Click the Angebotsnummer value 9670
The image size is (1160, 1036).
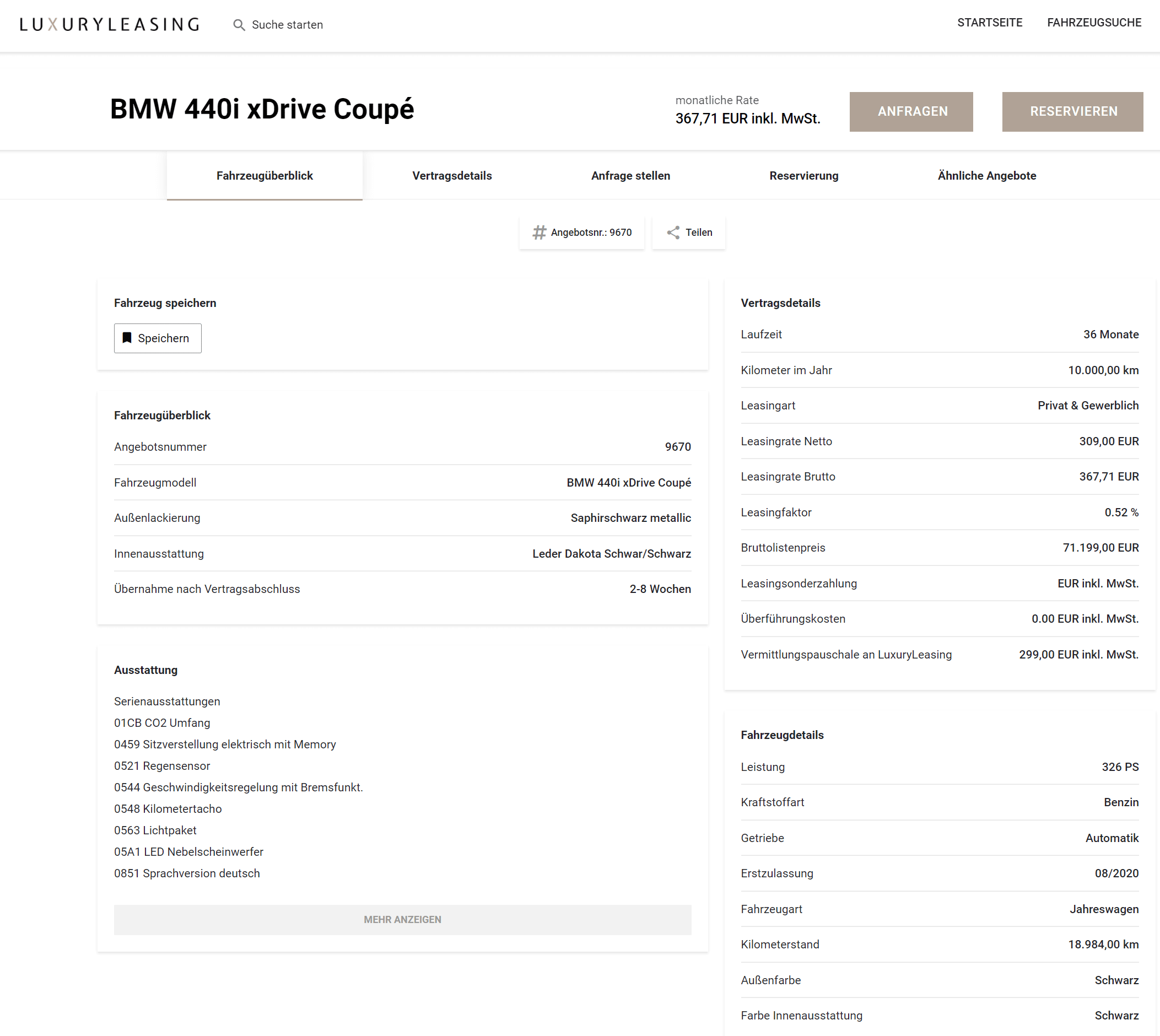[x=678, y=447]
